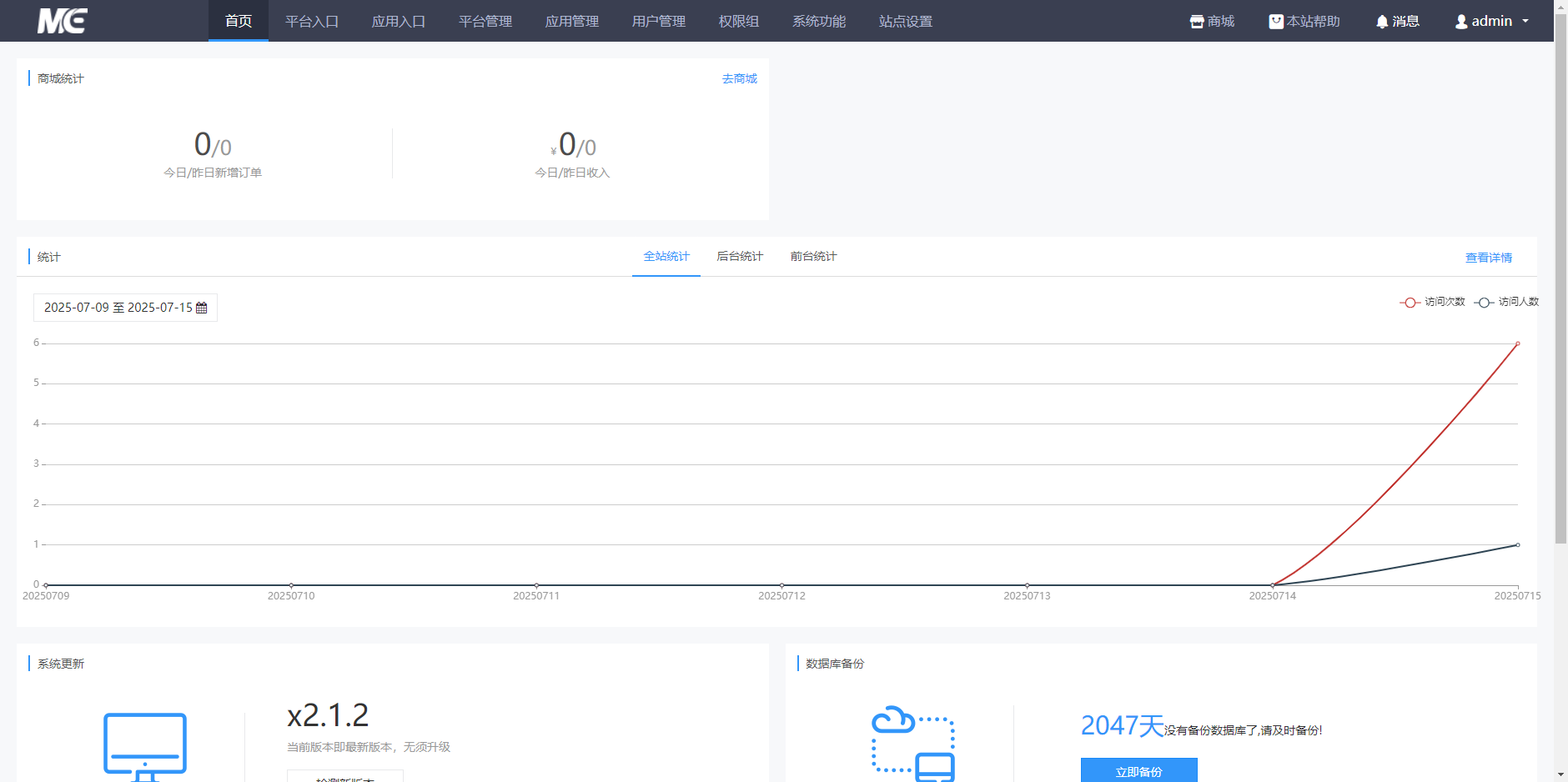Click the 检测新版本 button
This screenshot has height=782, width=1568.
point(345,778)
